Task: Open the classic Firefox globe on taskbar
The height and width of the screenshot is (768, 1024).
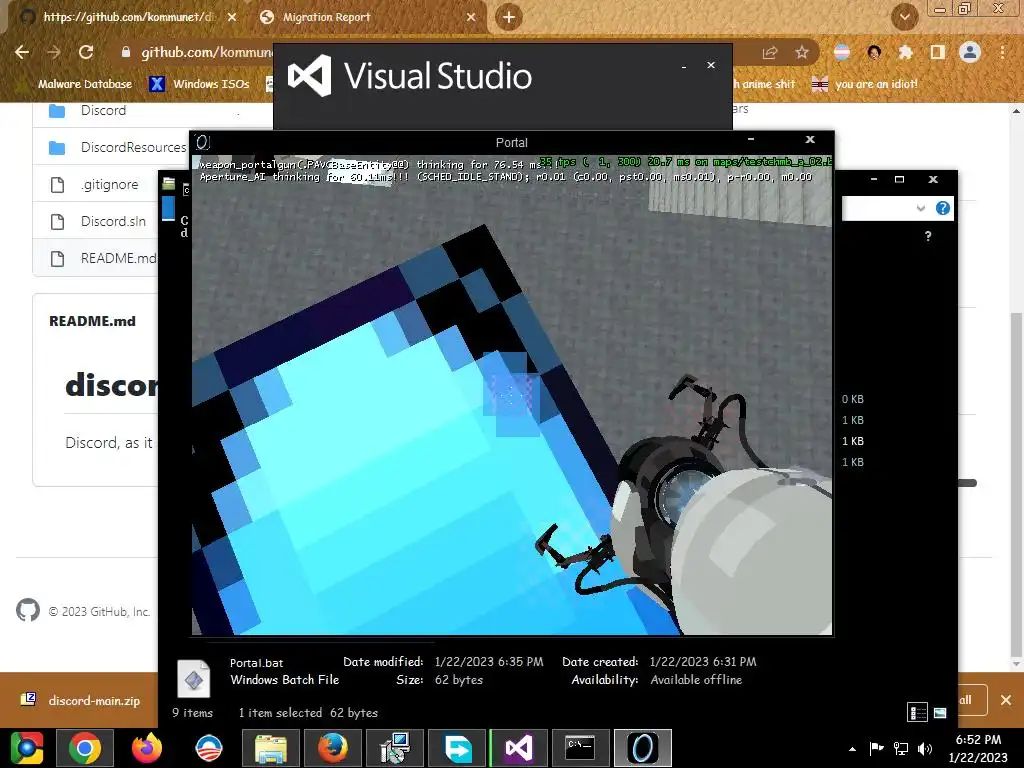Action: click(332, 748)
